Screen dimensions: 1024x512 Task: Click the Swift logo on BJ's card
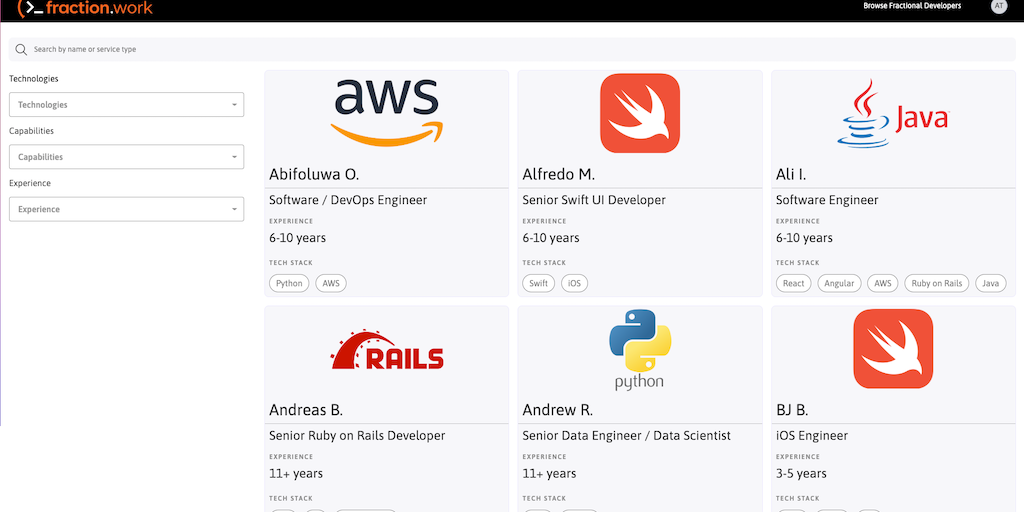coord(893,348)
